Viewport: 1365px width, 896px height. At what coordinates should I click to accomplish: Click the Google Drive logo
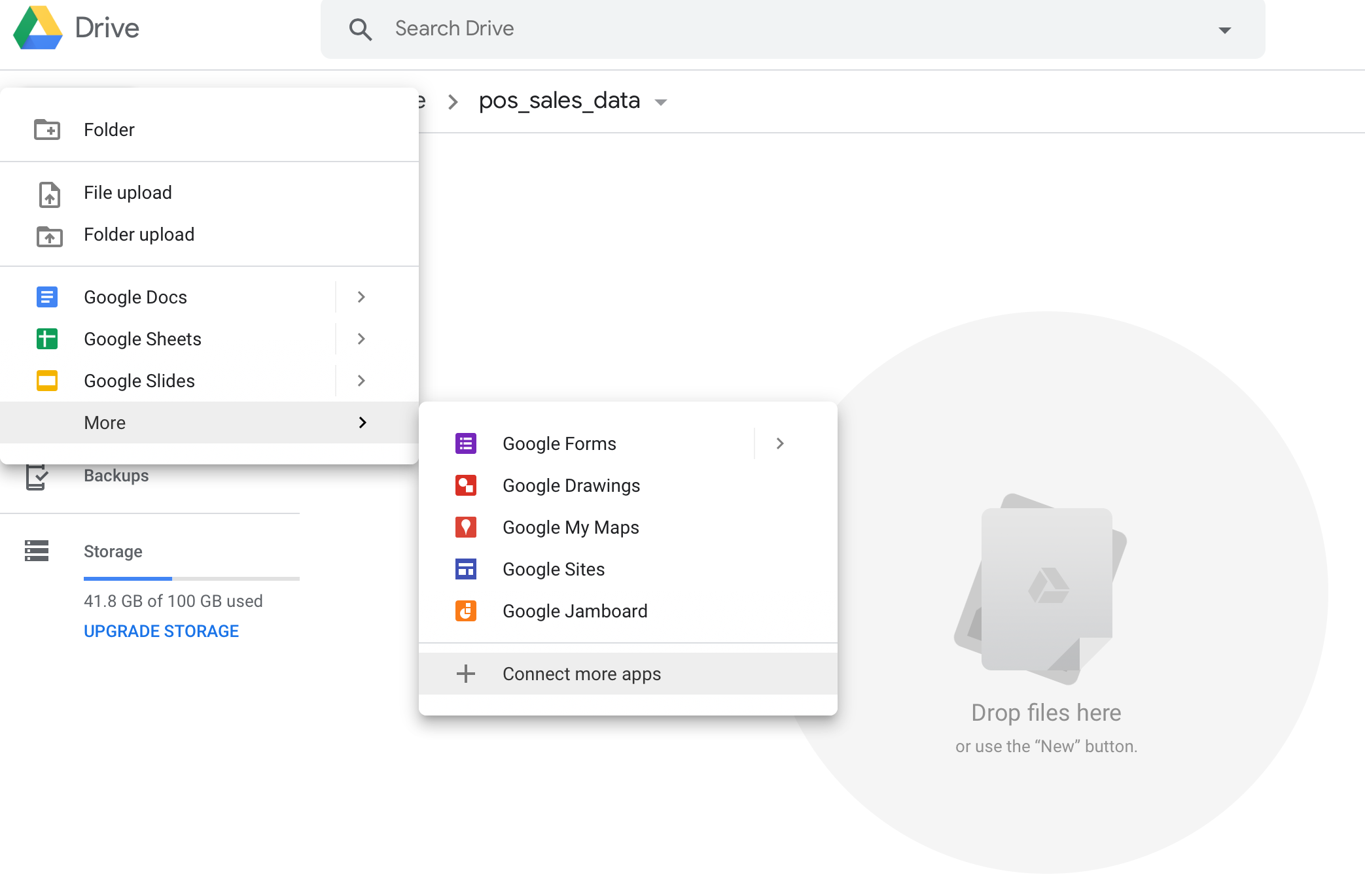click(38, 28)
